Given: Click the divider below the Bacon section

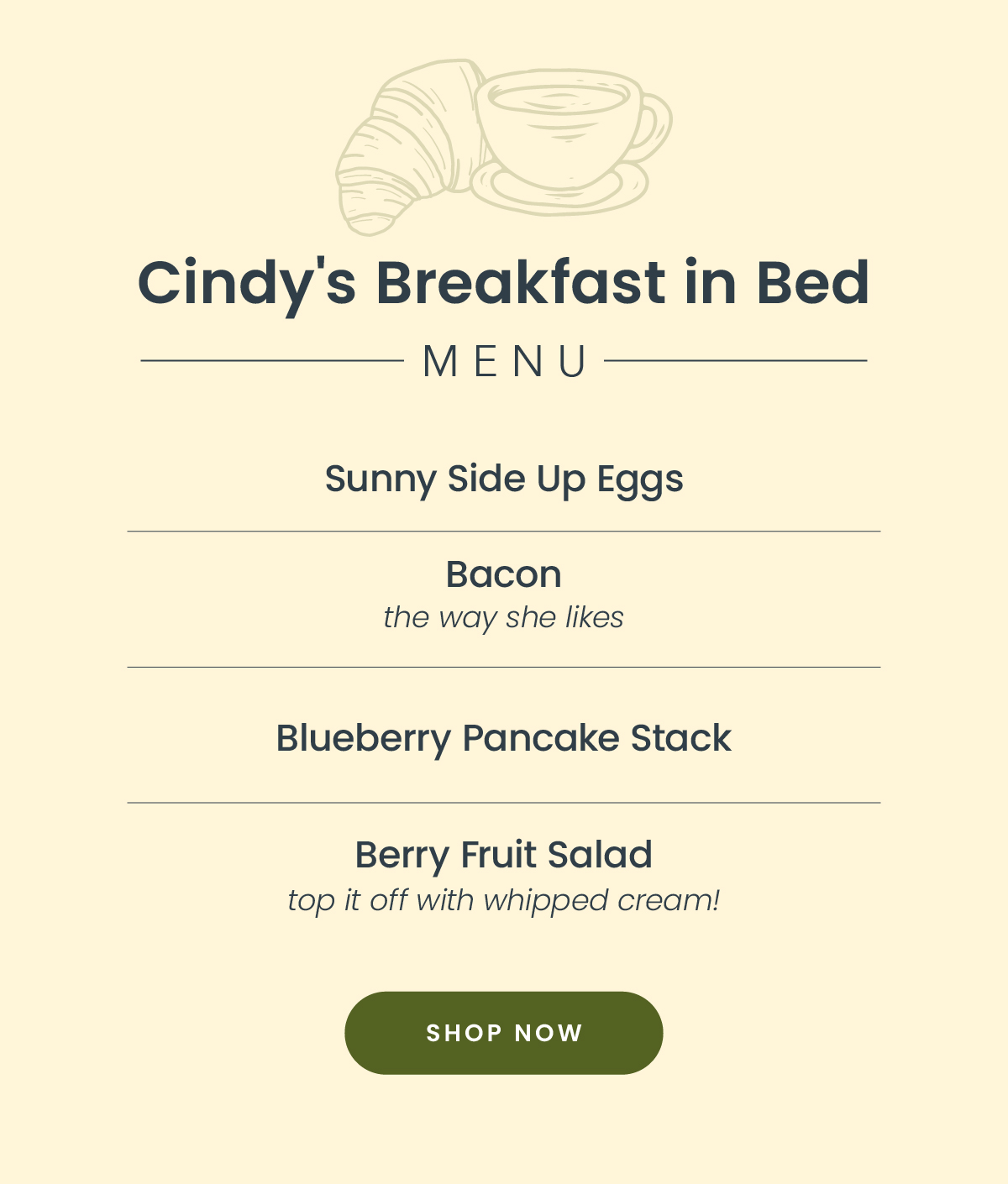Looking at the screenshot, I should (504, 668).
